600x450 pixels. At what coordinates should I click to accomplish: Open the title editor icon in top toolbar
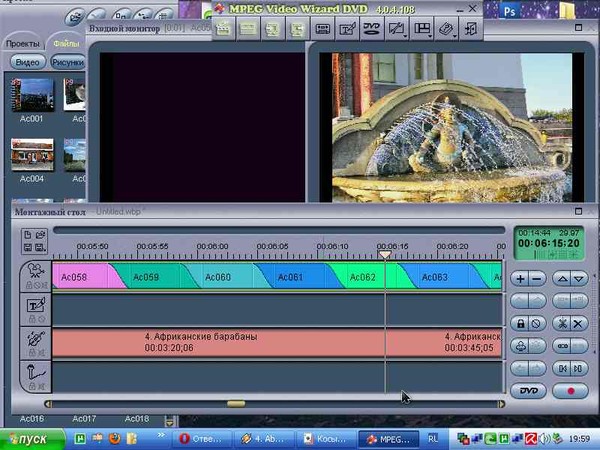347,29
